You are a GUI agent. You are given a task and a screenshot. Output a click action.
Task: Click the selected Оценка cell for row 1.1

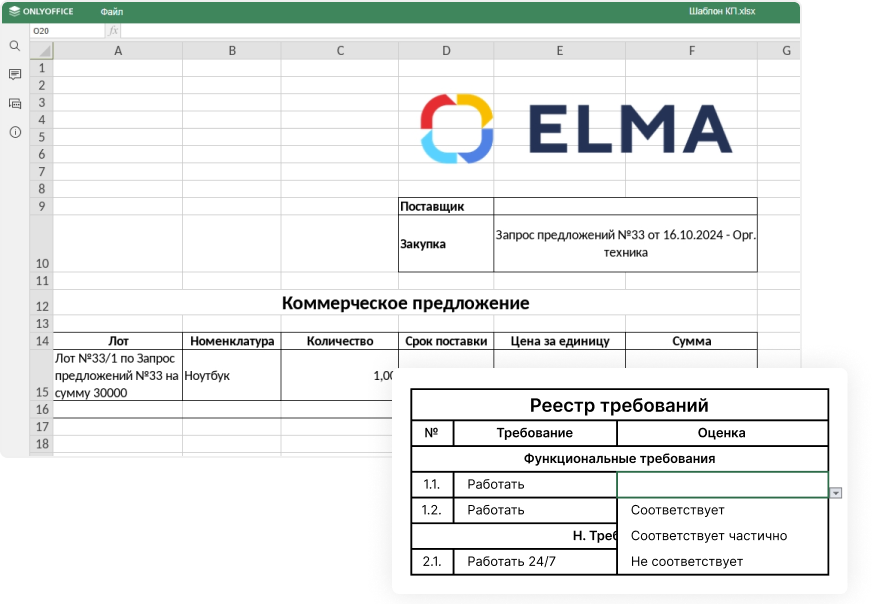[722, 484]
